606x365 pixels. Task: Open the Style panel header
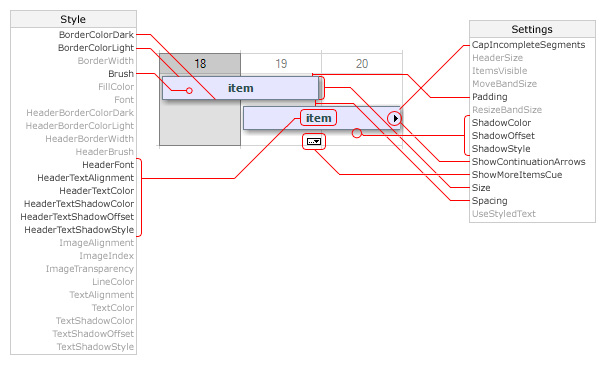(x=73, y=19)
